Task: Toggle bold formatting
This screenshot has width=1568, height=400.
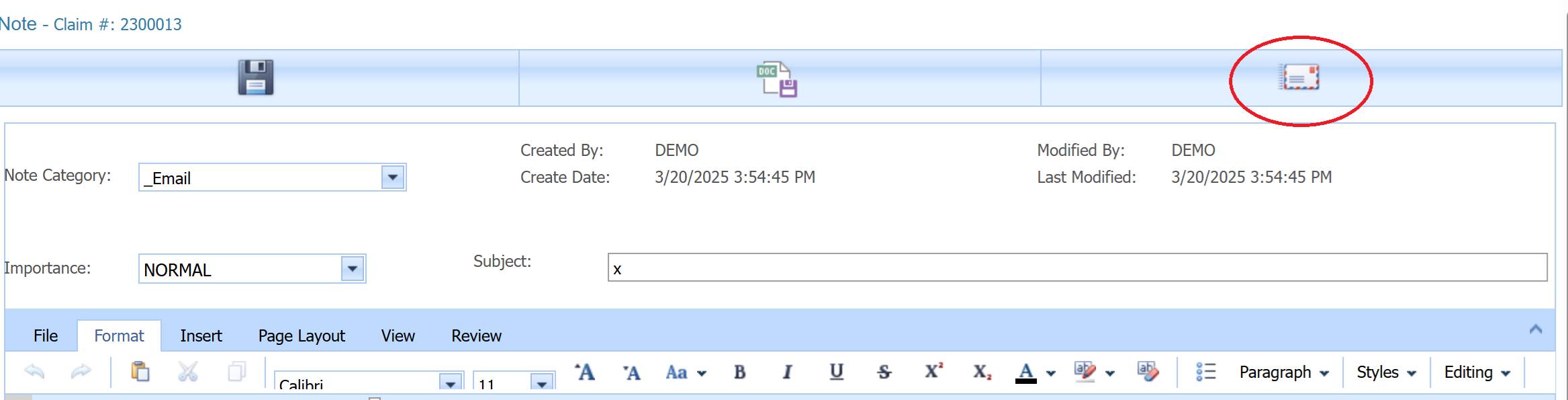Action: click(740, 372)
